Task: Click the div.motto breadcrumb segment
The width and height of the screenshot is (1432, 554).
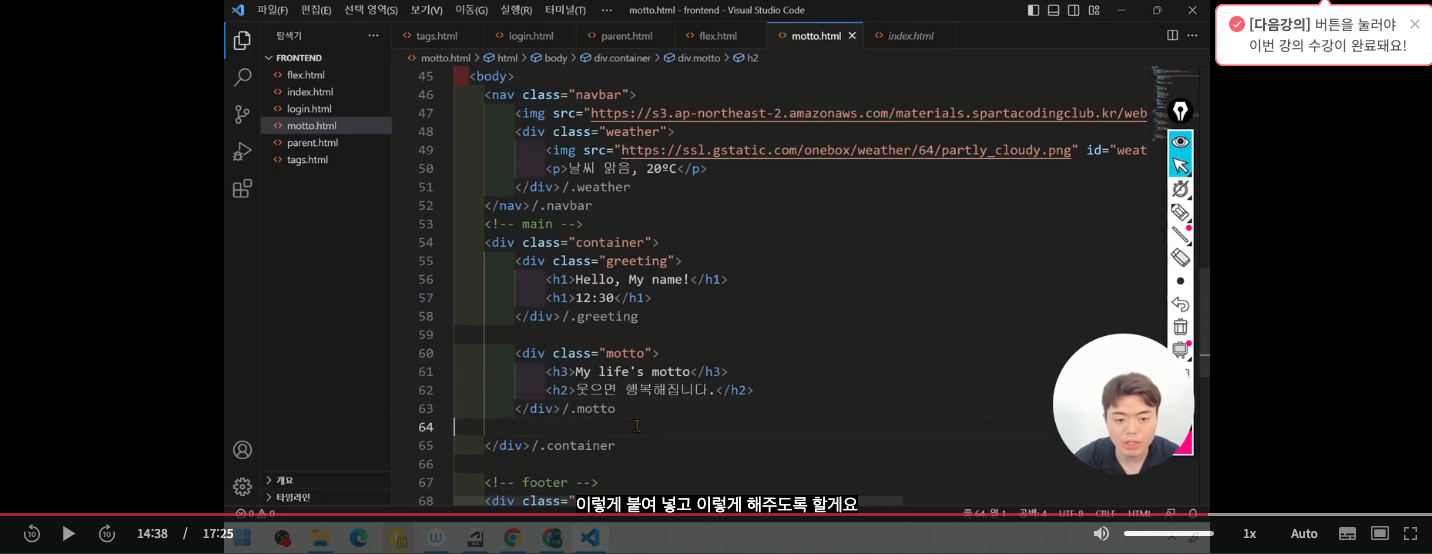Action: pos(692,58)
